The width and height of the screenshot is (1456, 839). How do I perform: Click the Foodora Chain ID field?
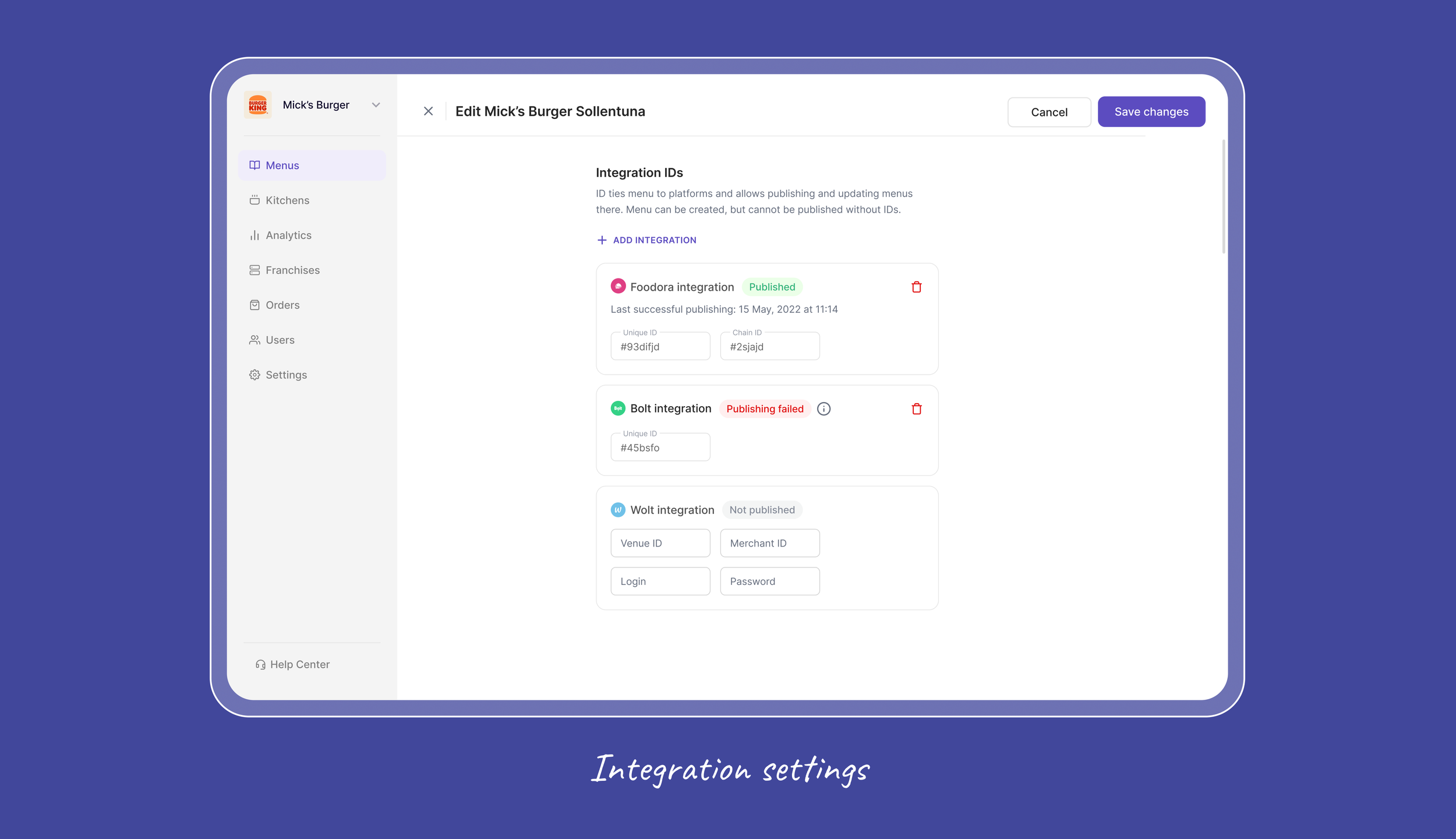point(769,346)
